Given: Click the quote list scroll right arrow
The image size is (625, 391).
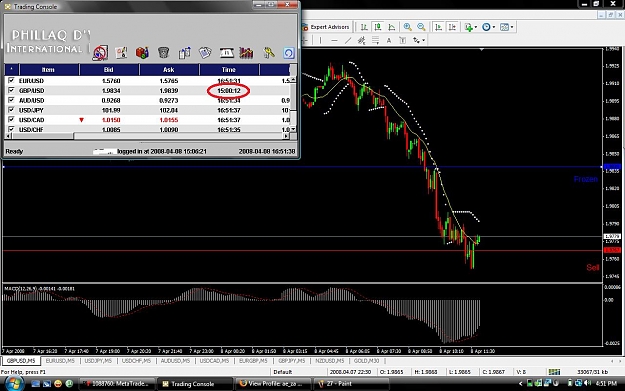Looking at the screenshot, I should (286, 136).
